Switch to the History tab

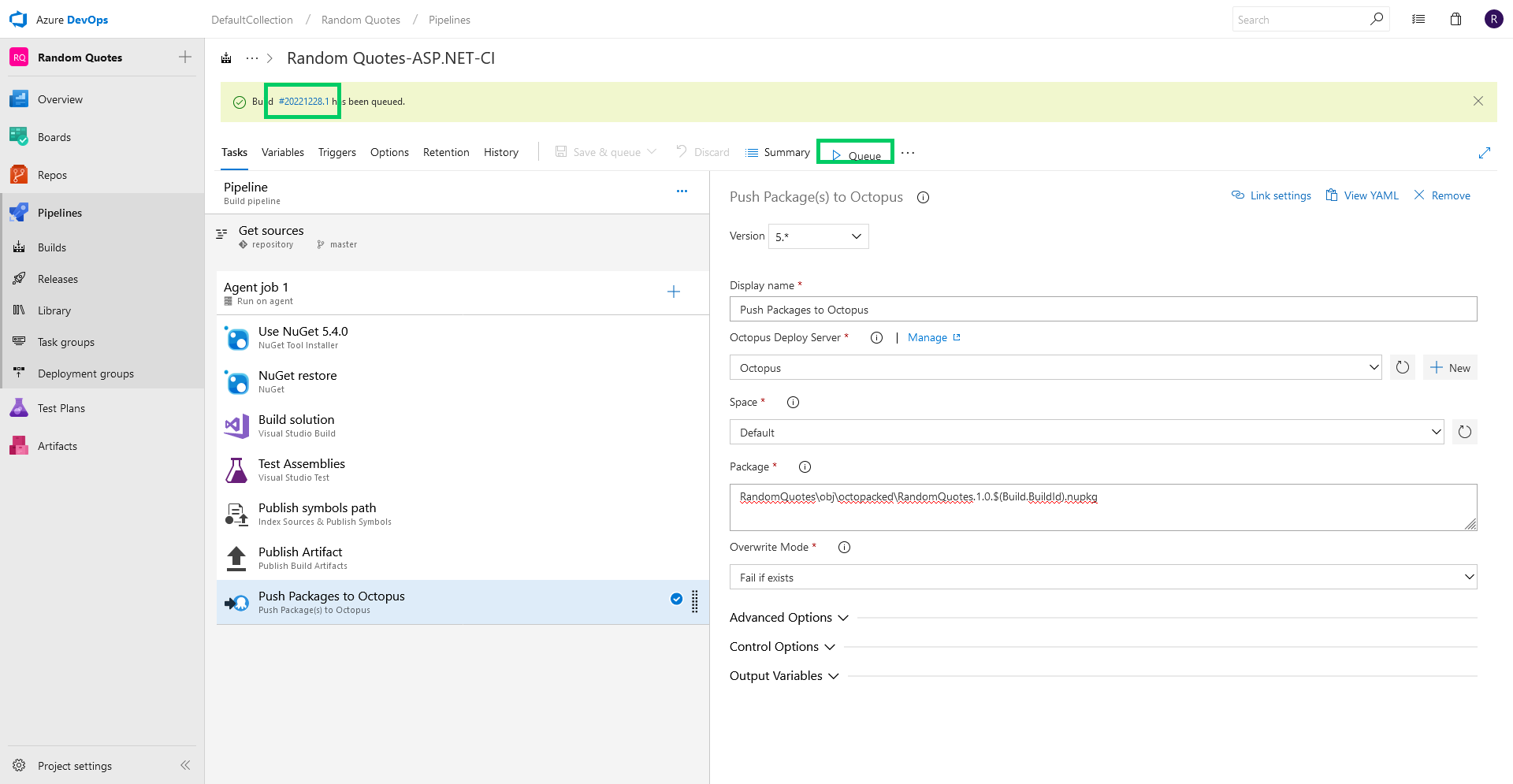coord(501,152)
